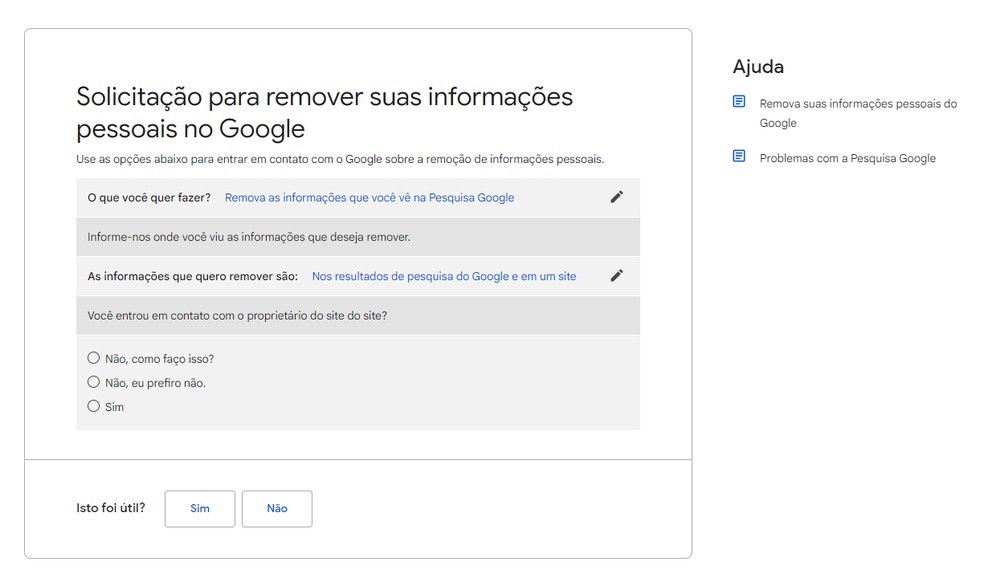This screenshot has height=578, width=984.
Task: Click 'Nos resultados de pesquisa do Google' answer text
Action: (443, 276)
